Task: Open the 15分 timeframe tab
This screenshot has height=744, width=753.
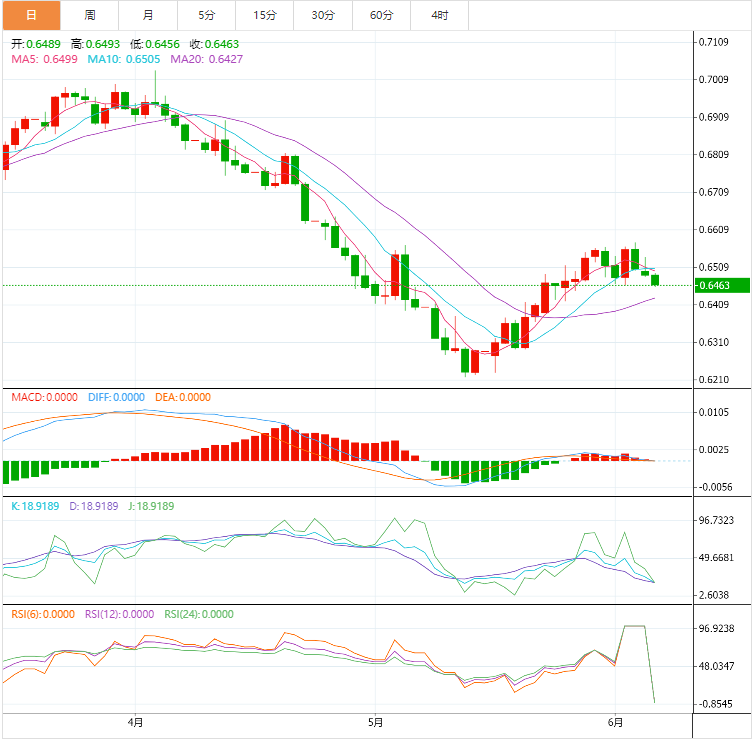Action: click(x=265, y=15)
